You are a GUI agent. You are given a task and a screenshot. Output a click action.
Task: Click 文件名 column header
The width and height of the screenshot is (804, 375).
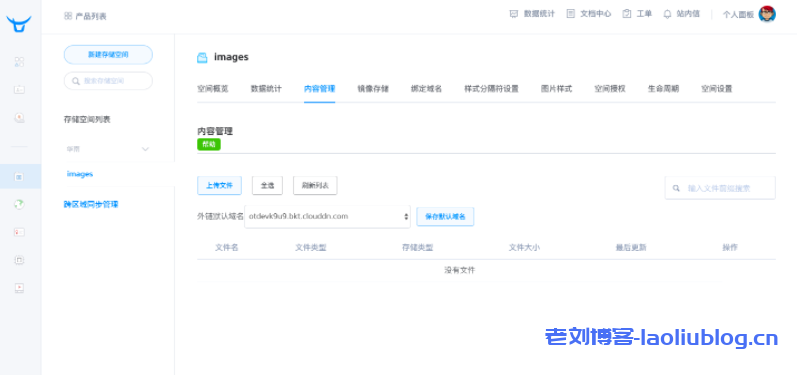(x=227, y=247)
